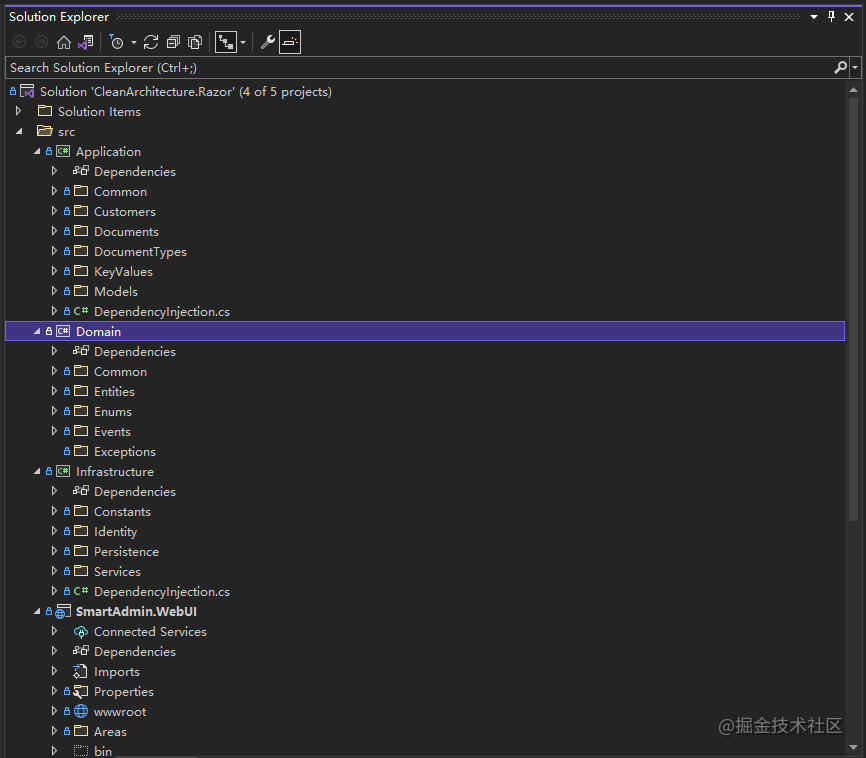Select the SmartAdmin.WebUI project
Screen dimensions: 866x758
pyautogui.click(x=129, y=611)
